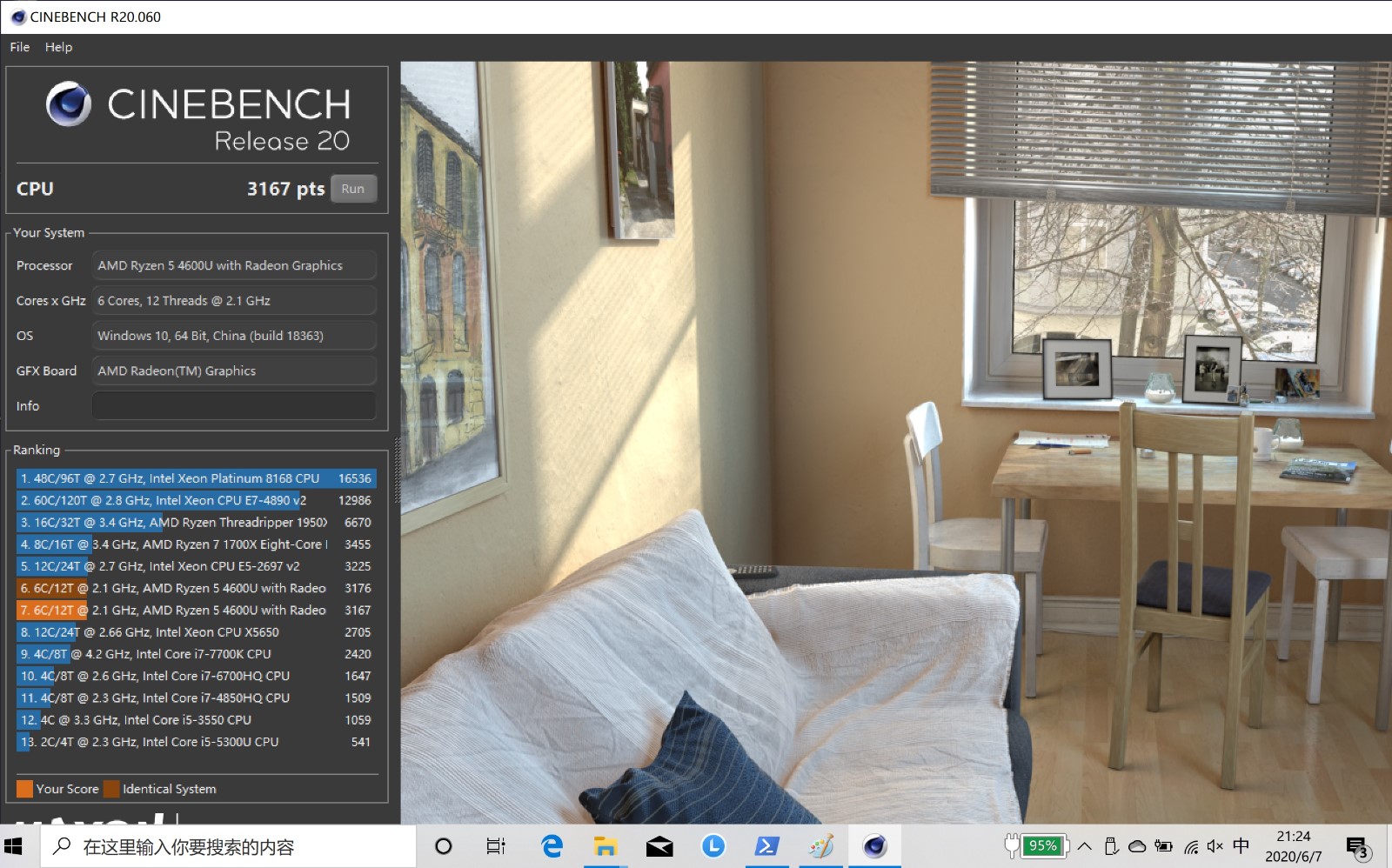The height and width of the screenshot is (868, 1392).
Task: Click the CPU score 3167 pts text
Action: [285, 189]
